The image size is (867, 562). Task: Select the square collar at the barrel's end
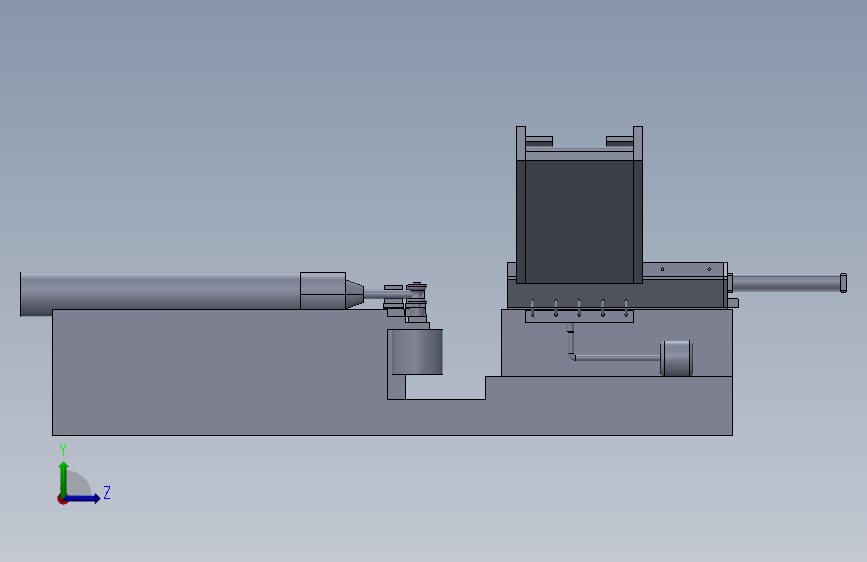(x=323, y=290)
